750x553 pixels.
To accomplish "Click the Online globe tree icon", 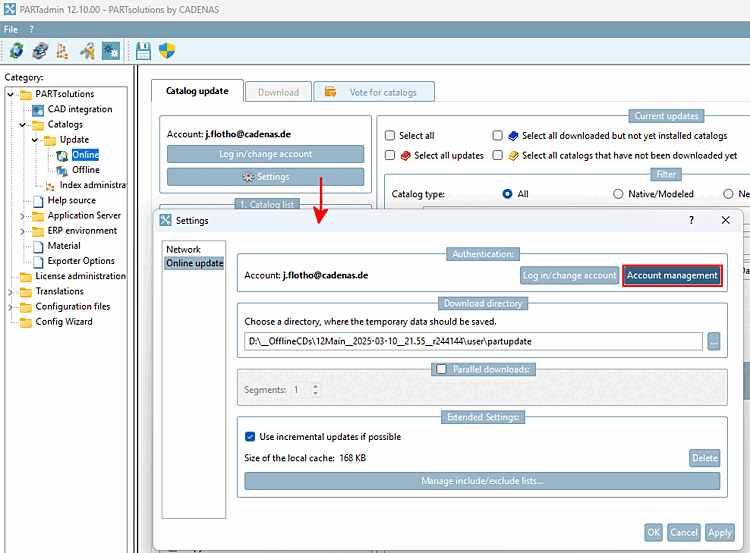I will point(62,155).
